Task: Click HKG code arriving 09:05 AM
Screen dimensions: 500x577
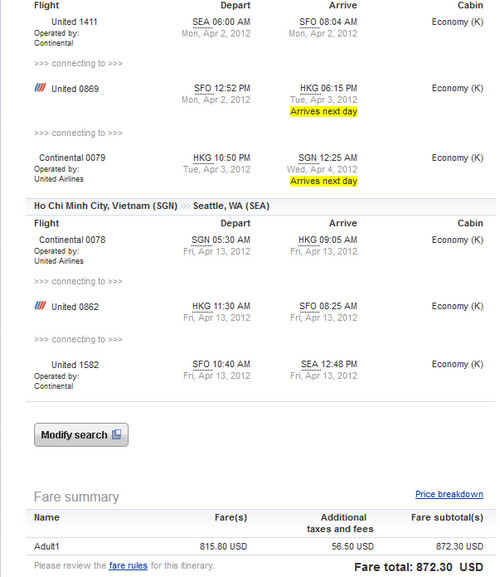Action: pos(308,240)
